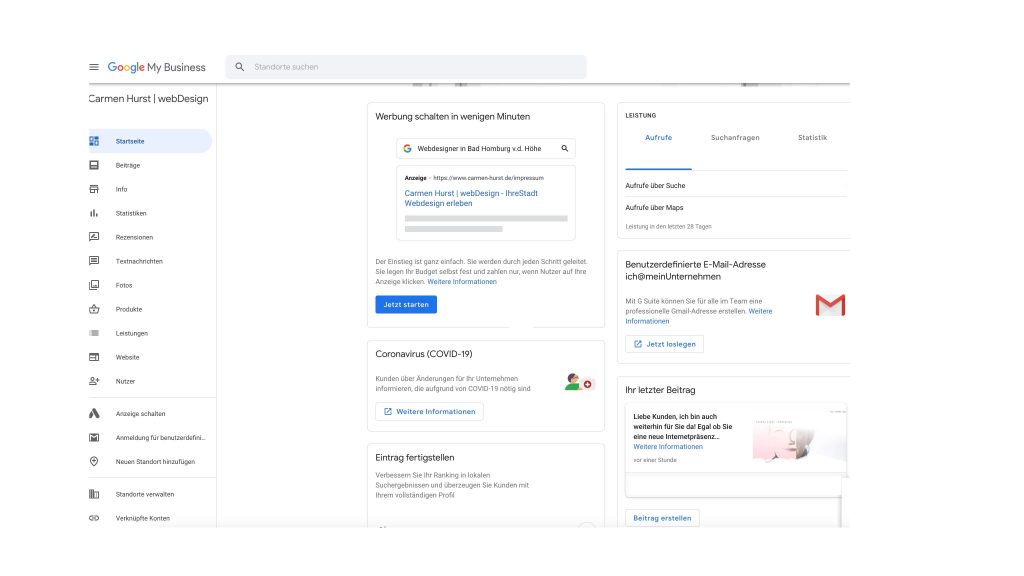Screen dimensions: 1024x576
Task: Click the Jetzt starten button
Action: tap(406, 304)
